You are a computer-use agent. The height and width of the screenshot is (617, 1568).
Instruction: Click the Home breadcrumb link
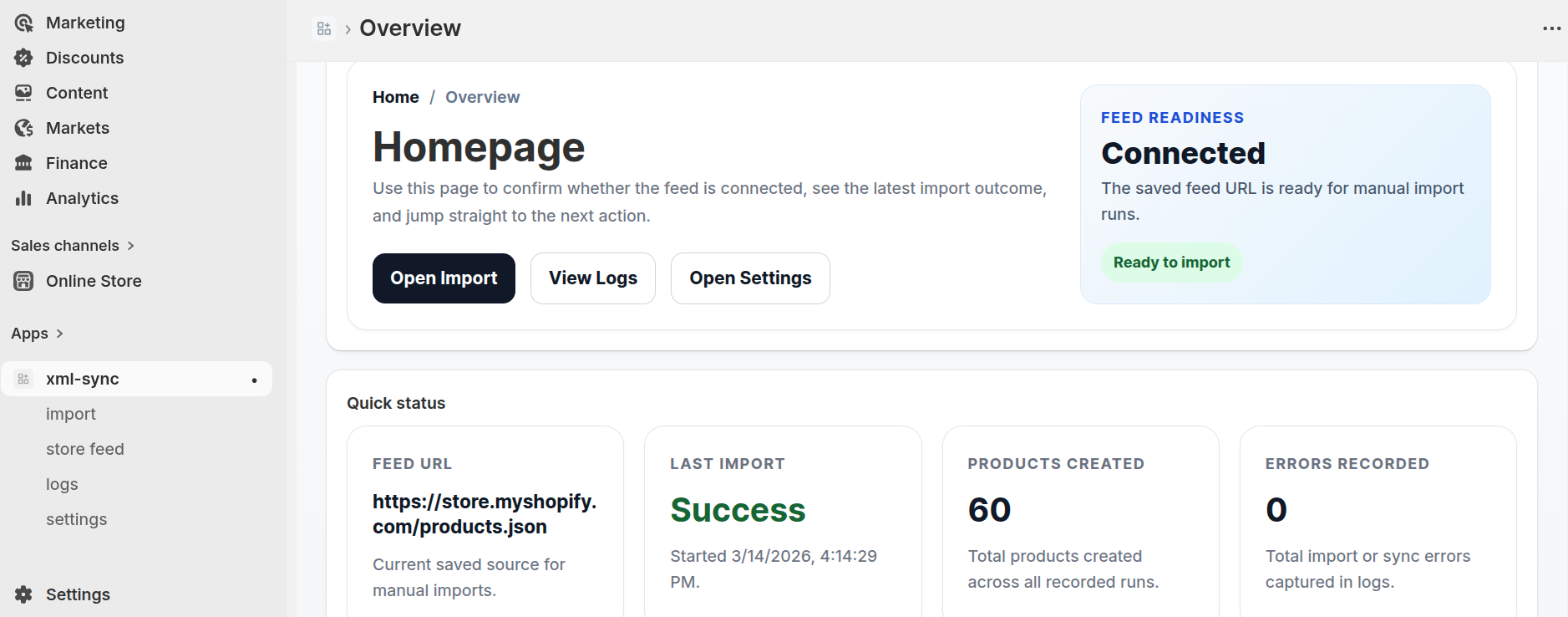pos(396,97)
